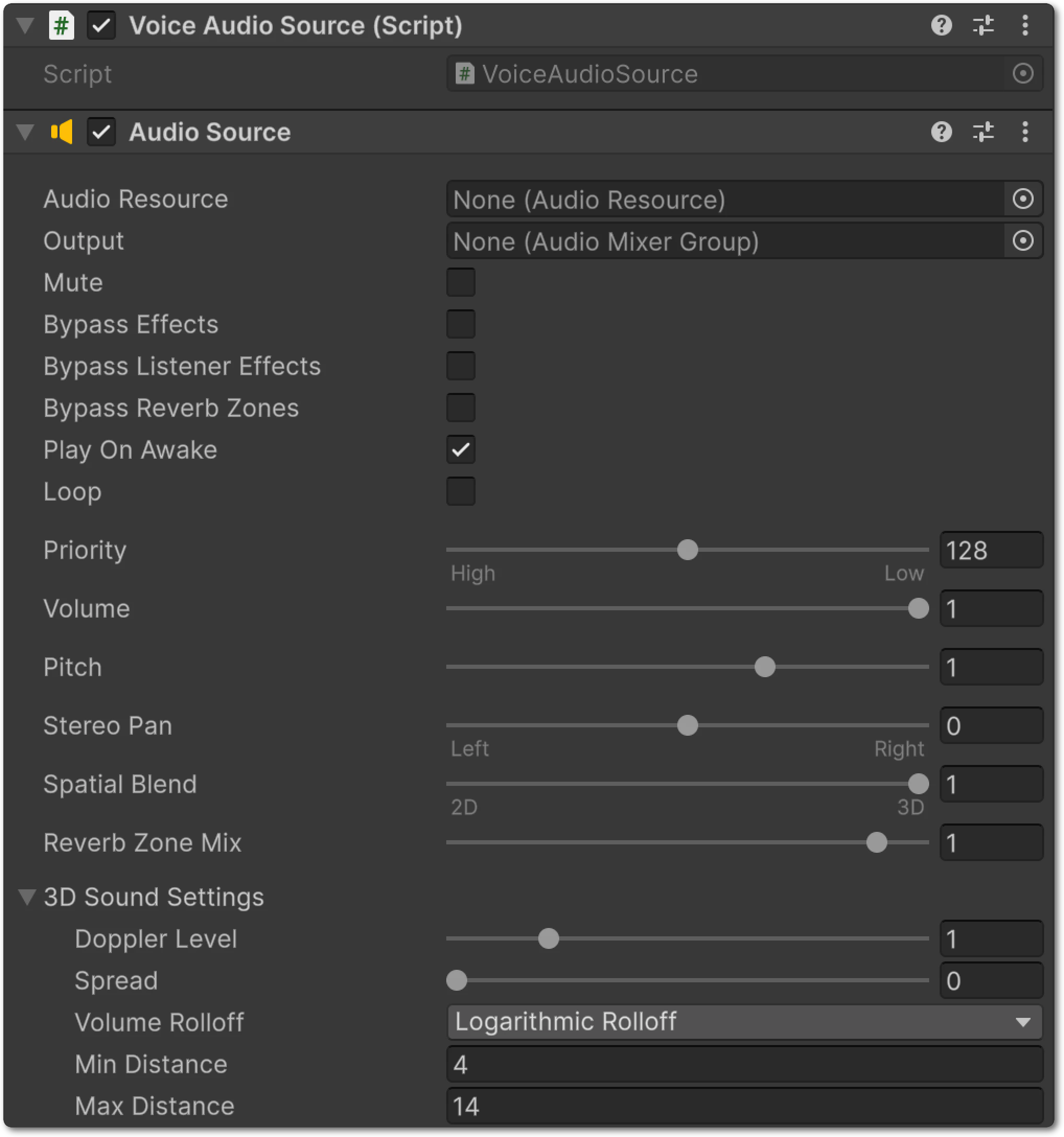Viewport: 1064px width, 1137px height.
Task: Open the Audio Resource object picker
Action: 1023,199
